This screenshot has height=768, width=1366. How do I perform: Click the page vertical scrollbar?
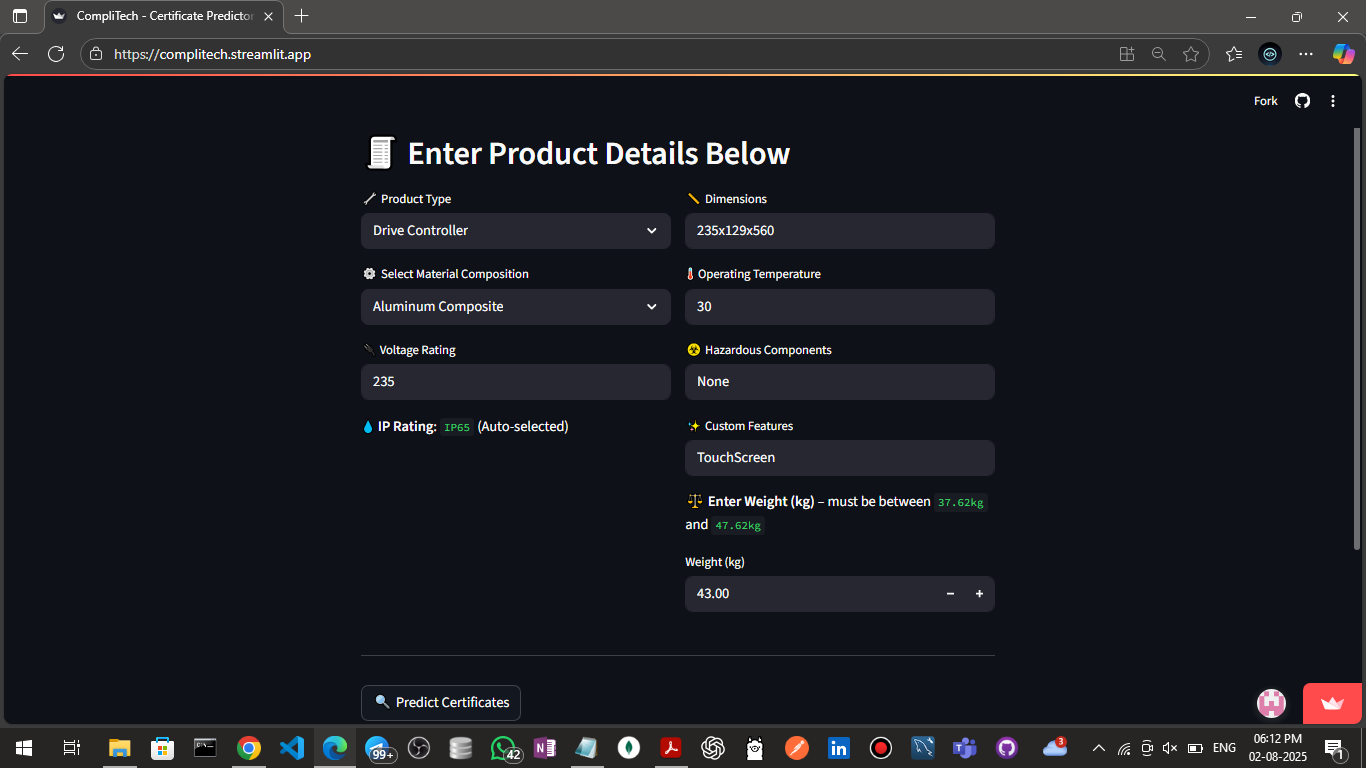(x=1357, y=340)
